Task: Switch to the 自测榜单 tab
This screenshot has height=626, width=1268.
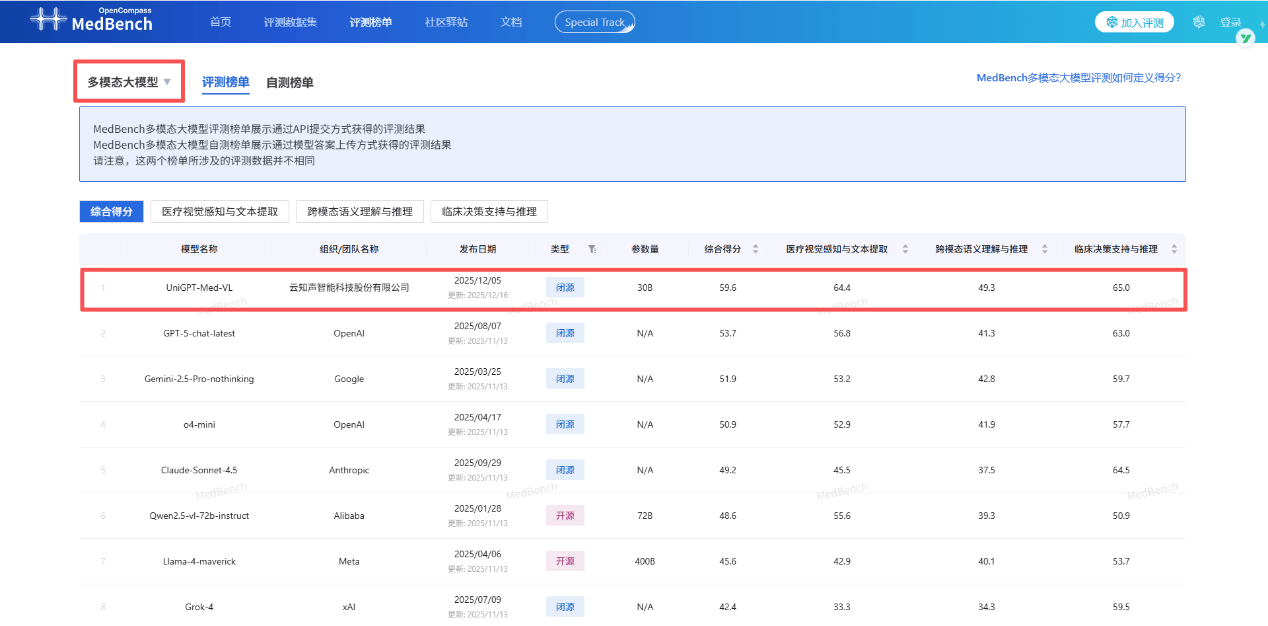Action: (291, 83)
